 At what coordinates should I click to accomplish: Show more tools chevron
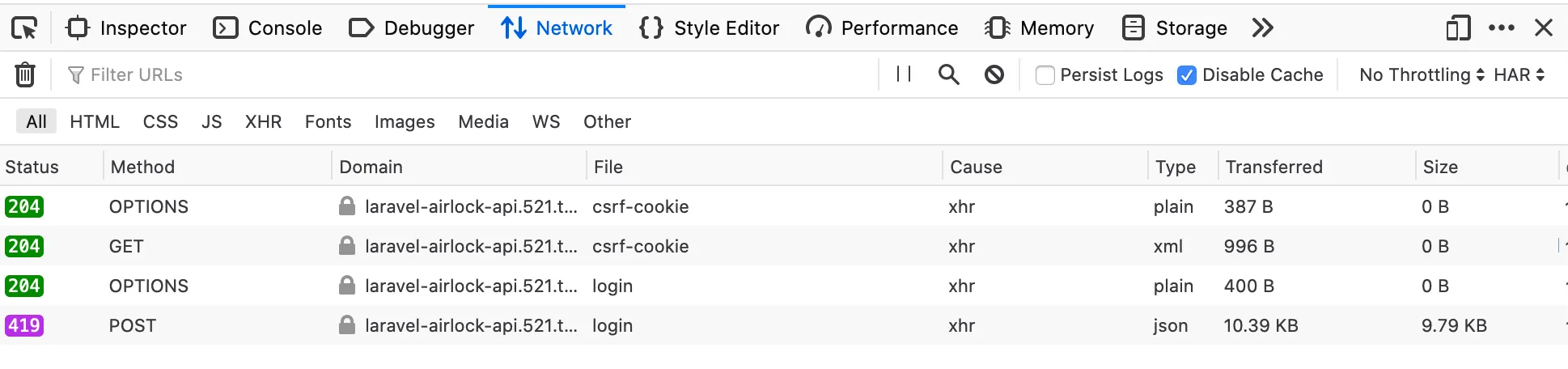tap(1262, 28)
